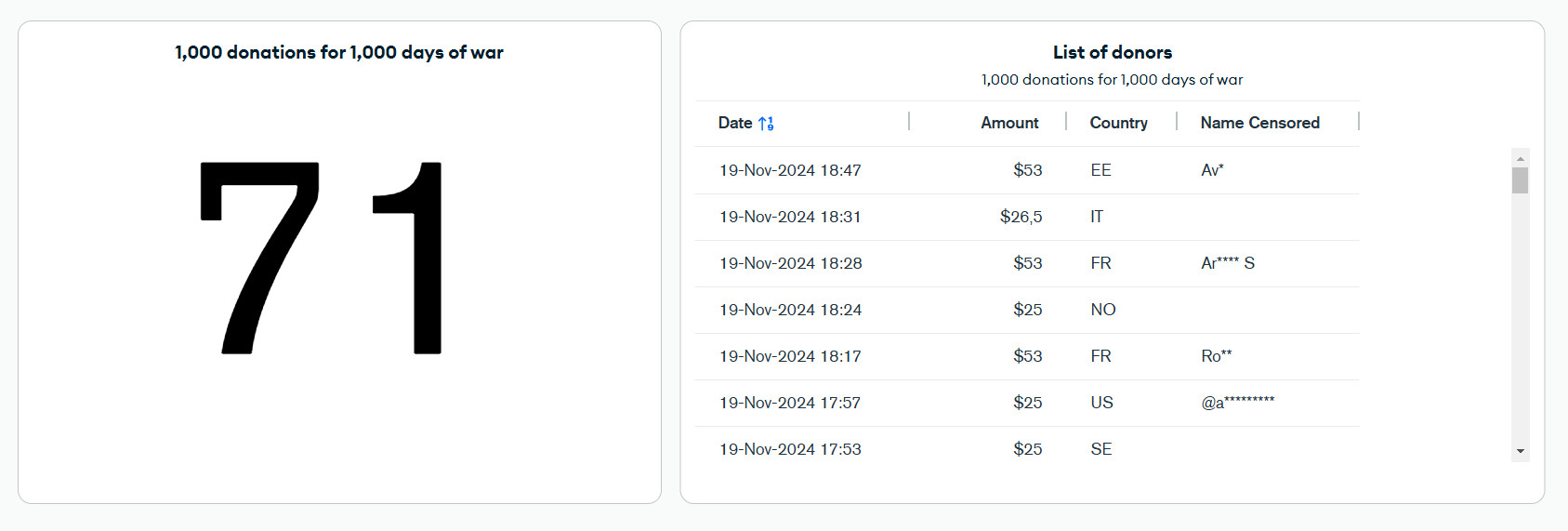Click the List of donors heading
Viewport: 1568px width, 531px height.
pyautogui.click(x=1112, y=52)
